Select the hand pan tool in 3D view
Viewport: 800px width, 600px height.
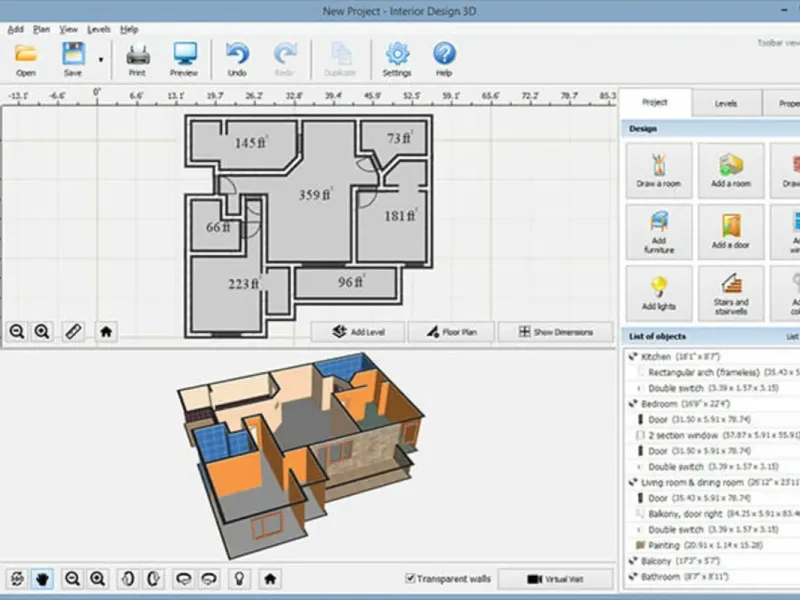click(x=42, y=579)
